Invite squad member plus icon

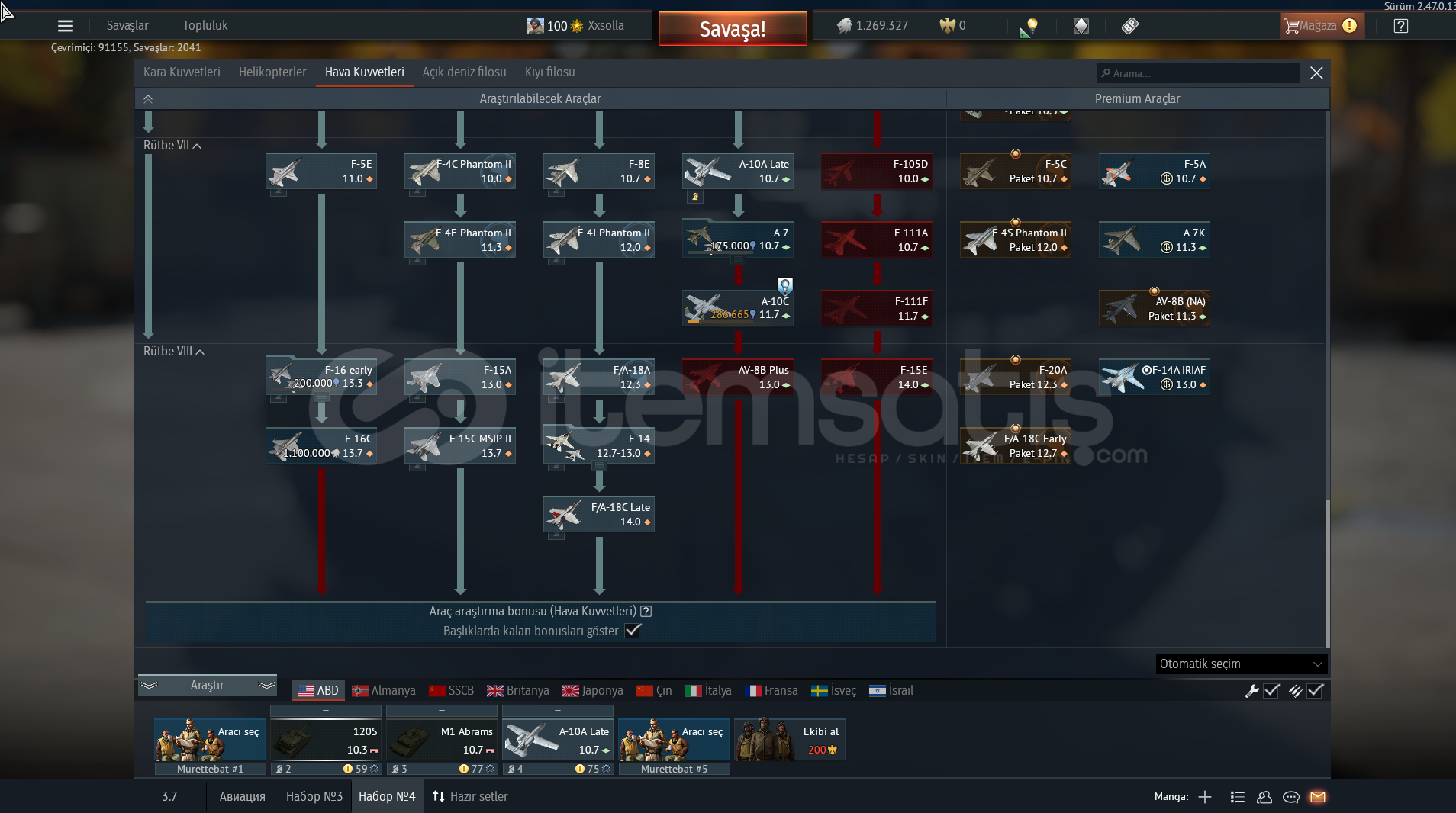1205,797
